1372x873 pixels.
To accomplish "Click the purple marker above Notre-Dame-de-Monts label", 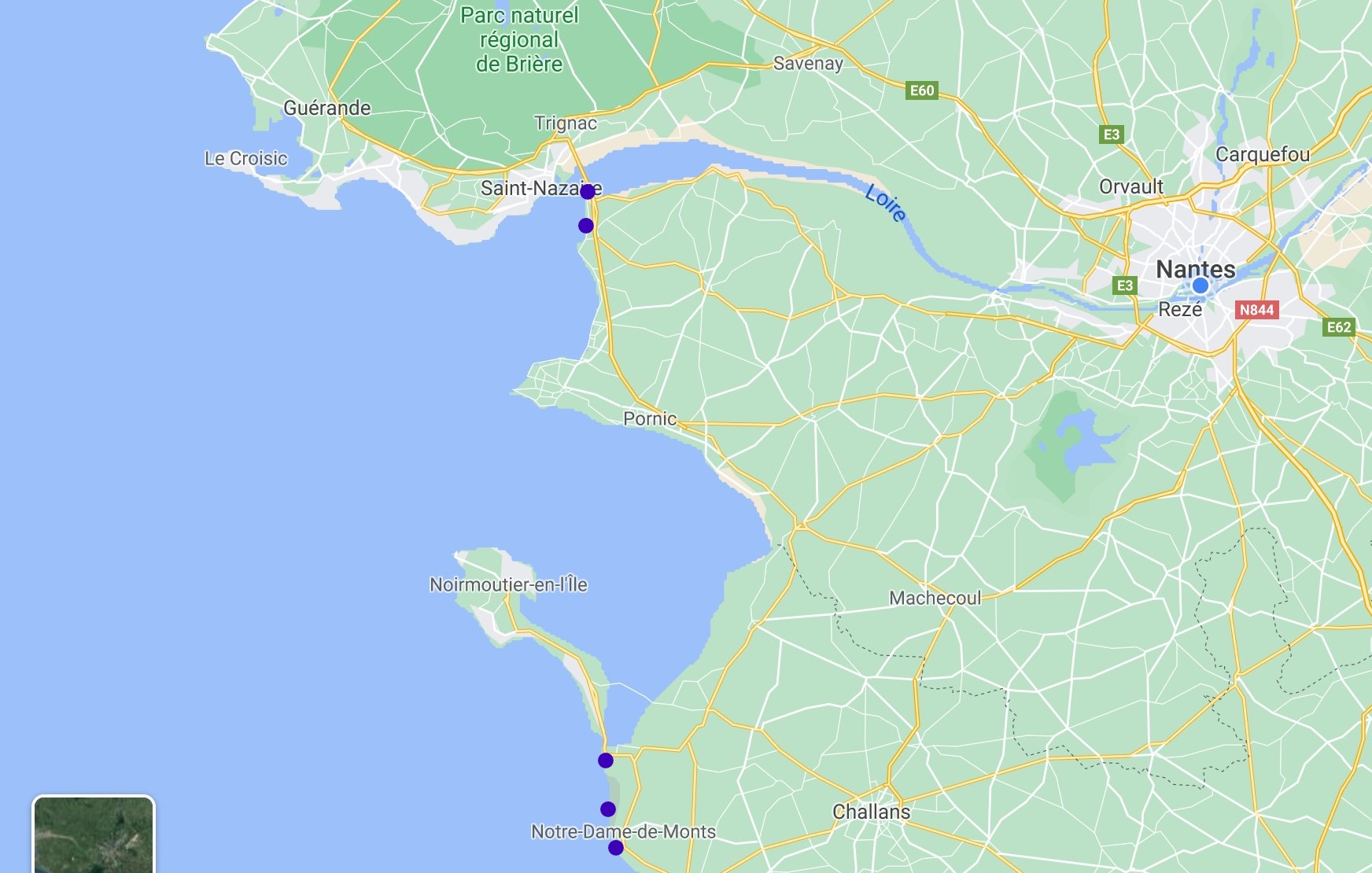I will tap(608, 809).
